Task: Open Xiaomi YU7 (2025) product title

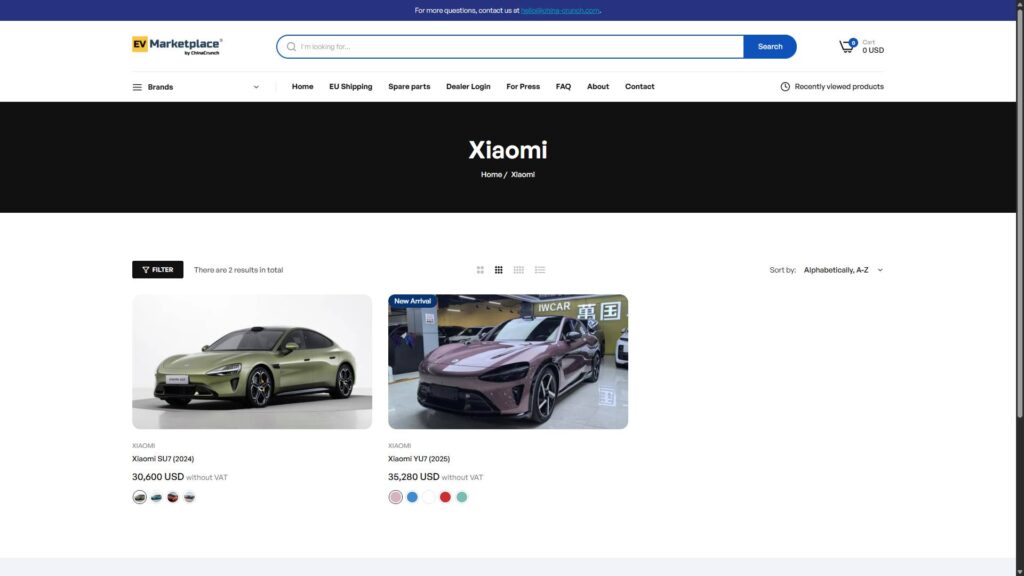Action: pyautogui.click(x=419, y=459)
